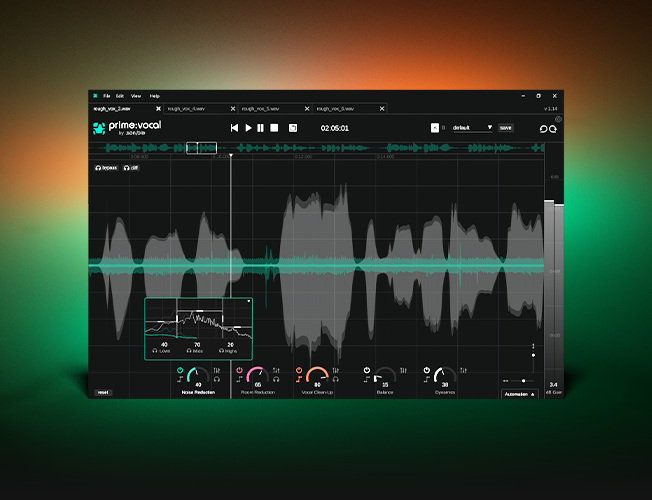Viewport: 652px width, 500px height.
Task: Toggle the bypass listening button
Action: (106, 168)
